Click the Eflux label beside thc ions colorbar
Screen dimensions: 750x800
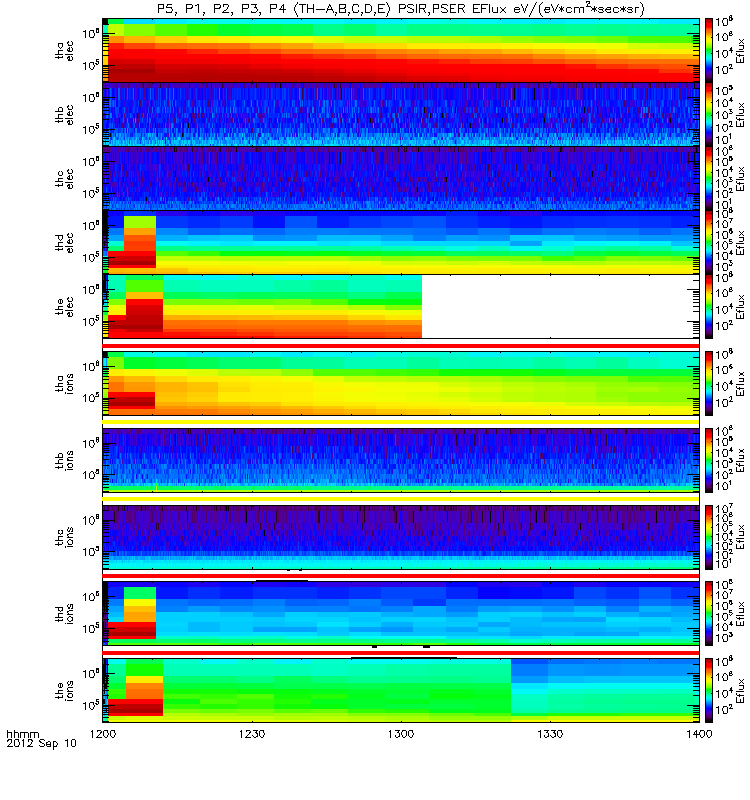tap(740, 537)
